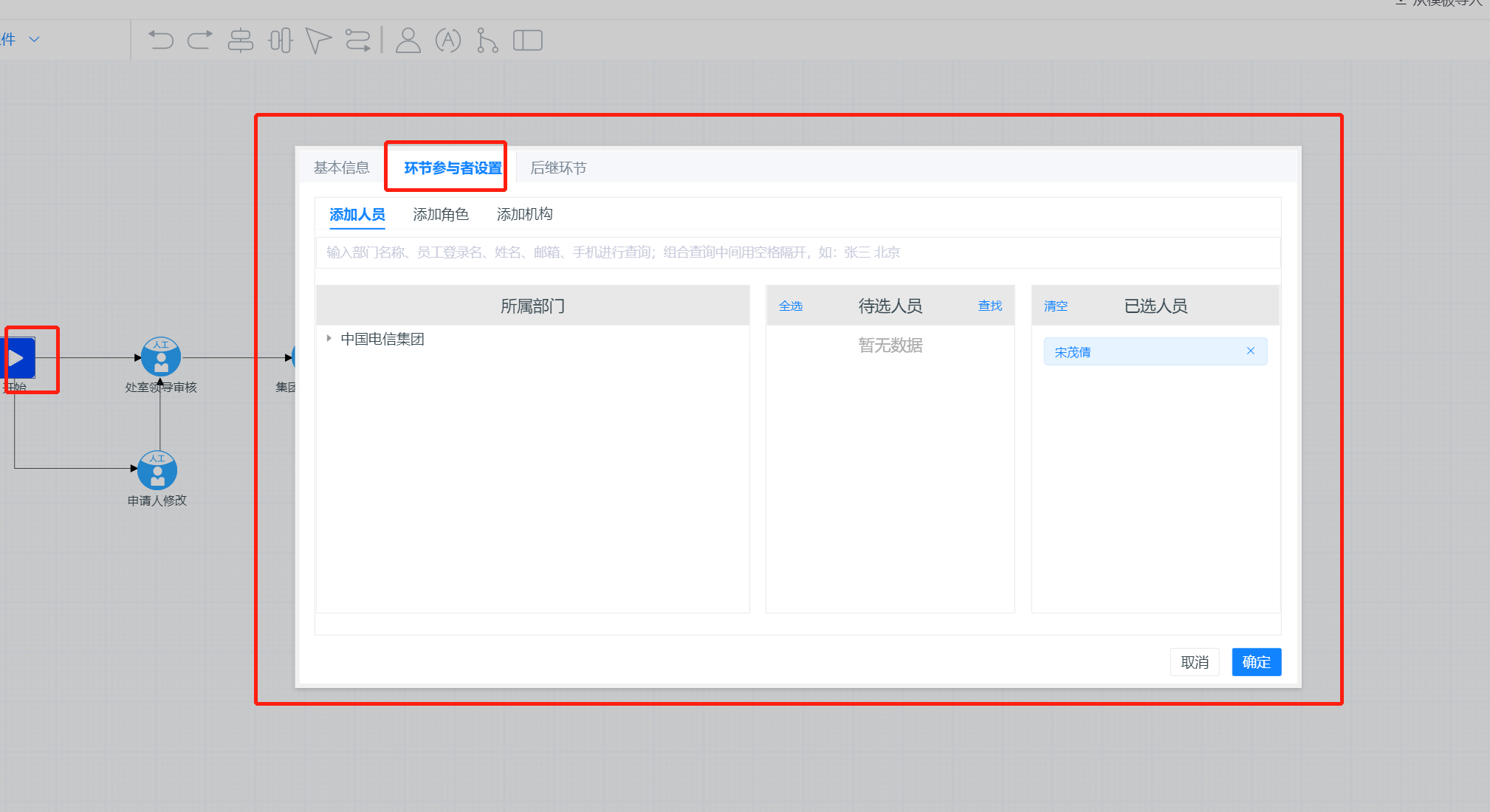Click 查找 in 待选人员 header
Image resolution: width=1490 pixels, height=812 pixels.
point(990,306)
